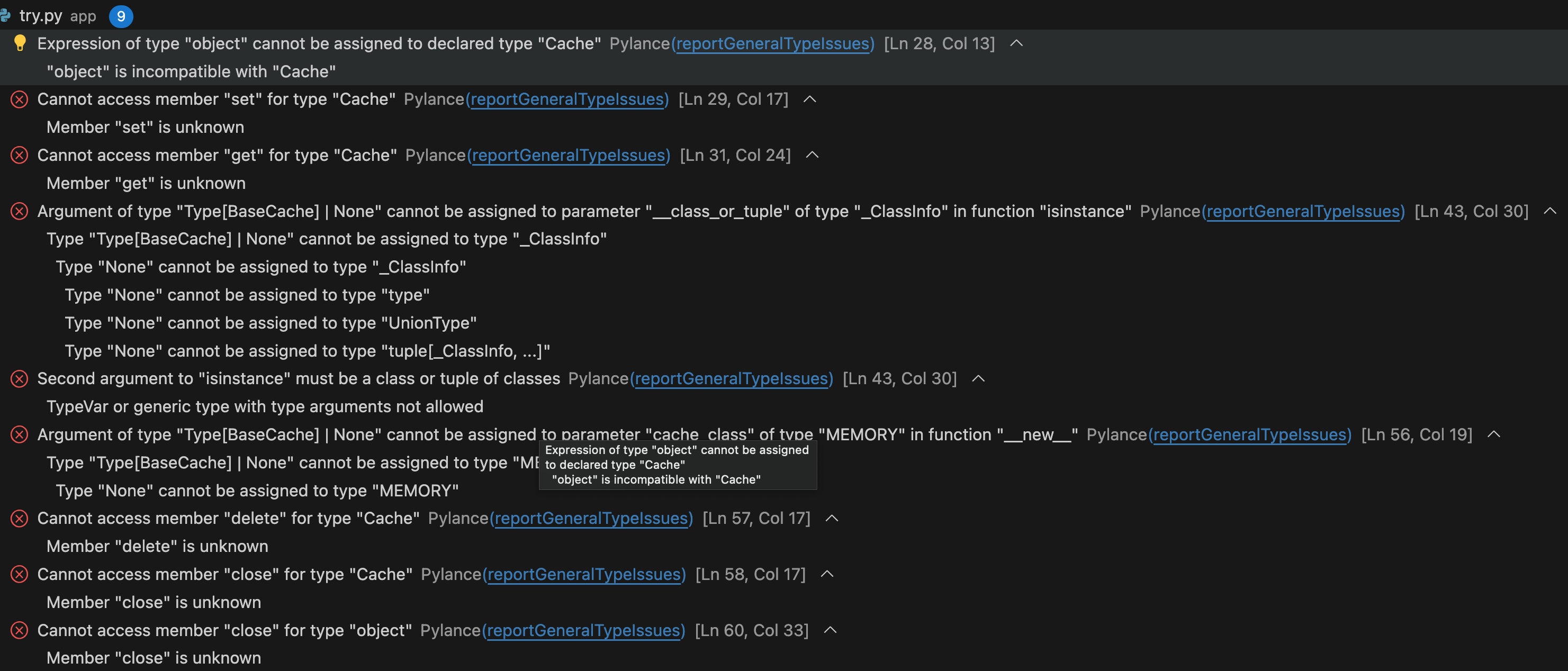
Task: Click the error icon for member "close" on object
Action: pyautogui.click(x=19, y=631)
